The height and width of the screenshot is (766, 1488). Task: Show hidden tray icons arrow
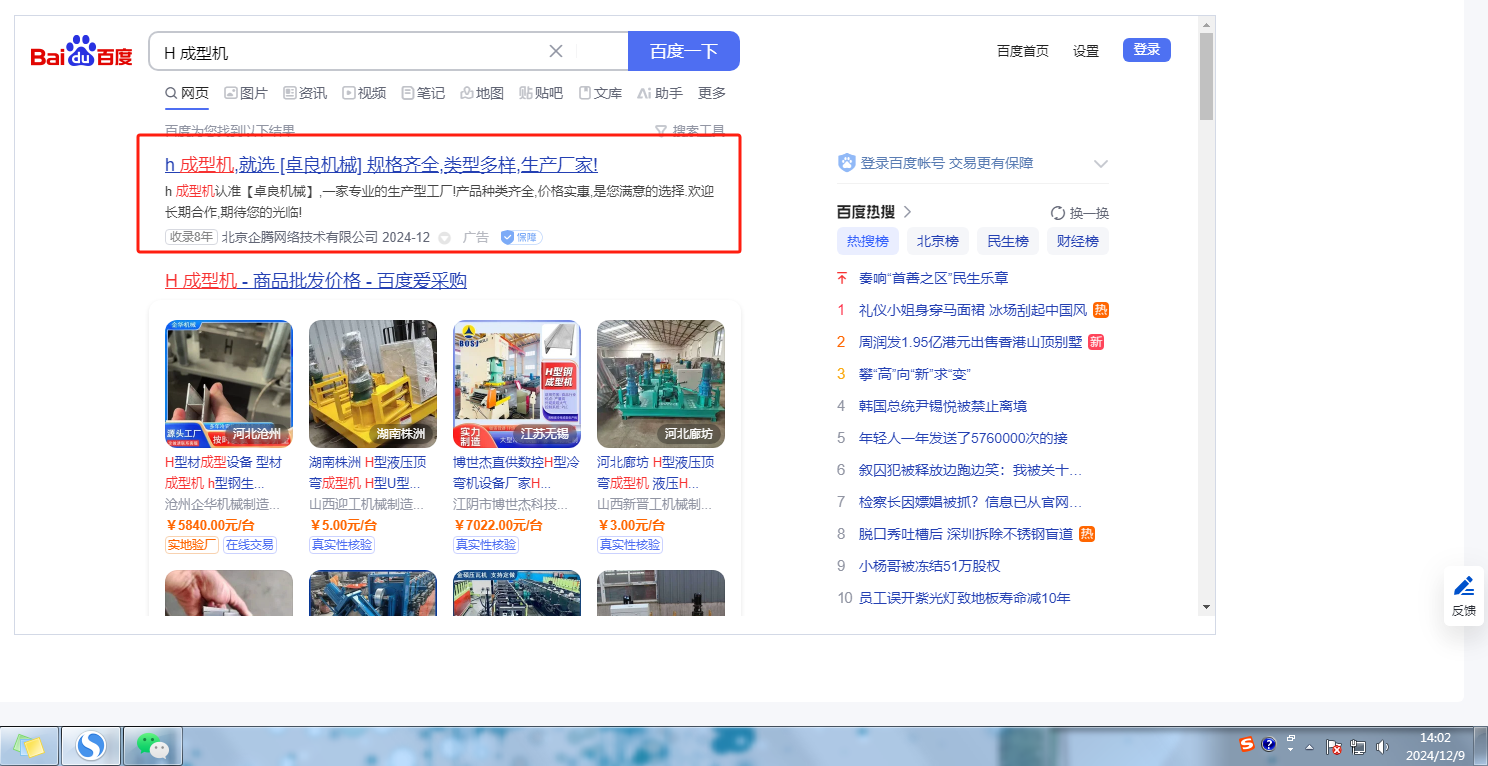(1309, 747)
